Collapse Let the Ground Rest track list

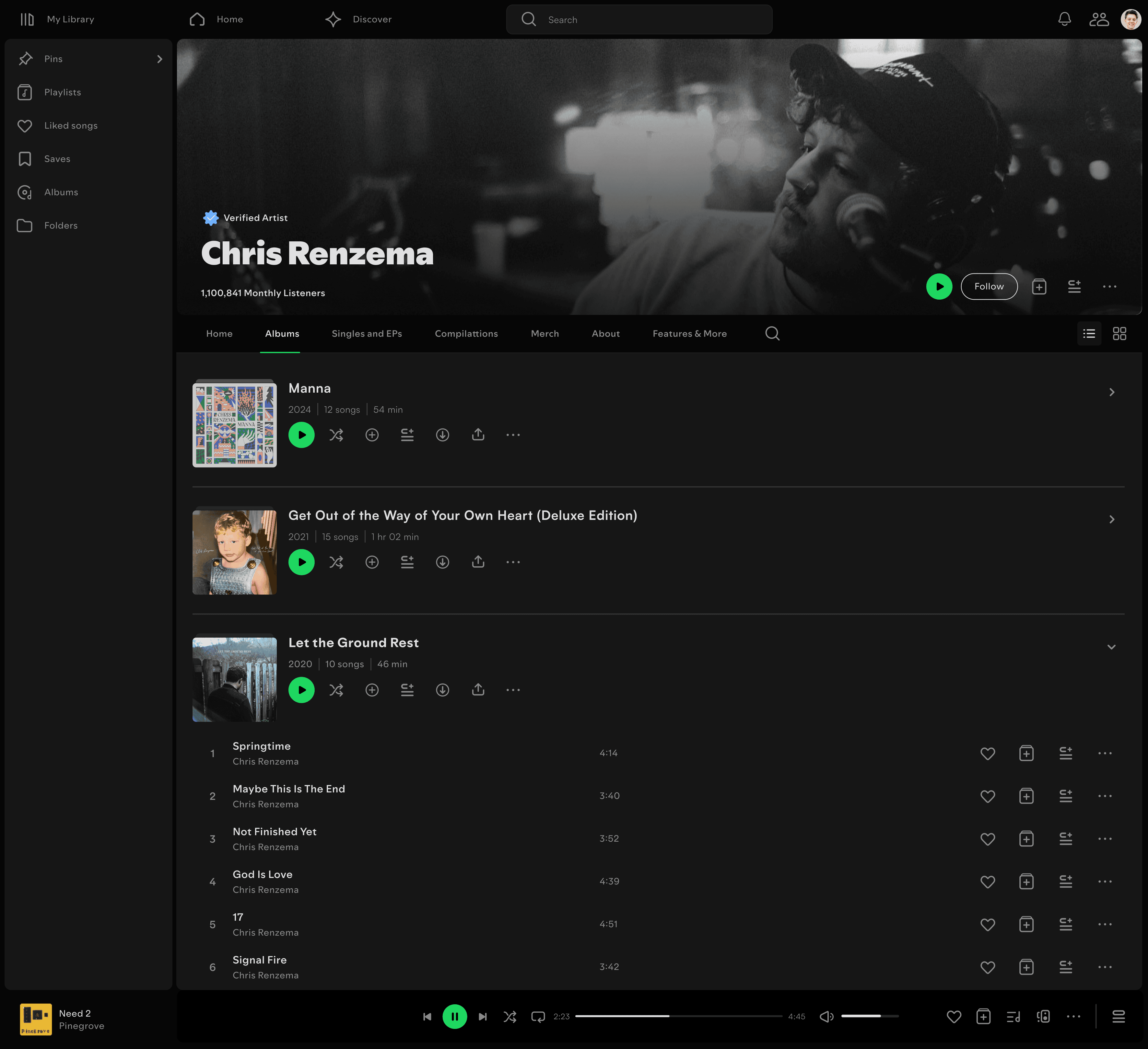pos(1111,647)
